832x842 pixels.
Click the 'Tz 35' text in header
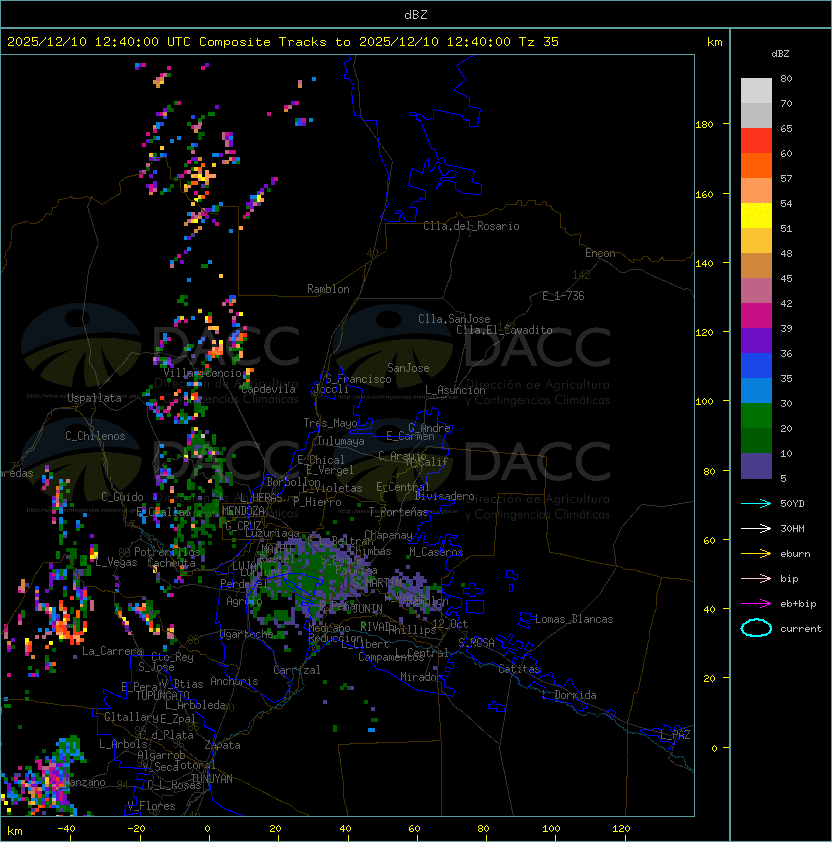click(x=539, y=42)
